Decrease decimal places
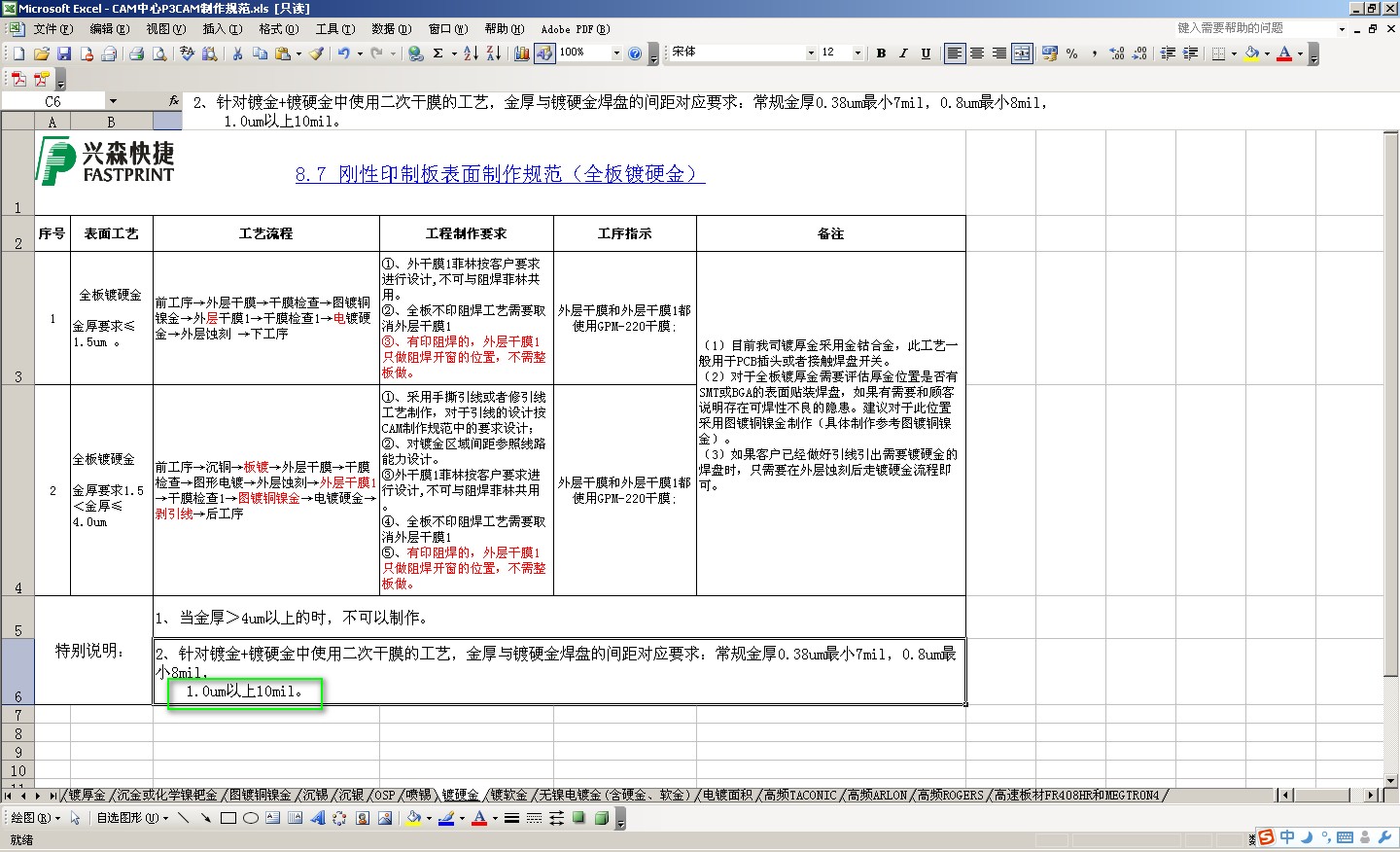This screenshot has width=1400, height=852. (x=1139, y=53)
